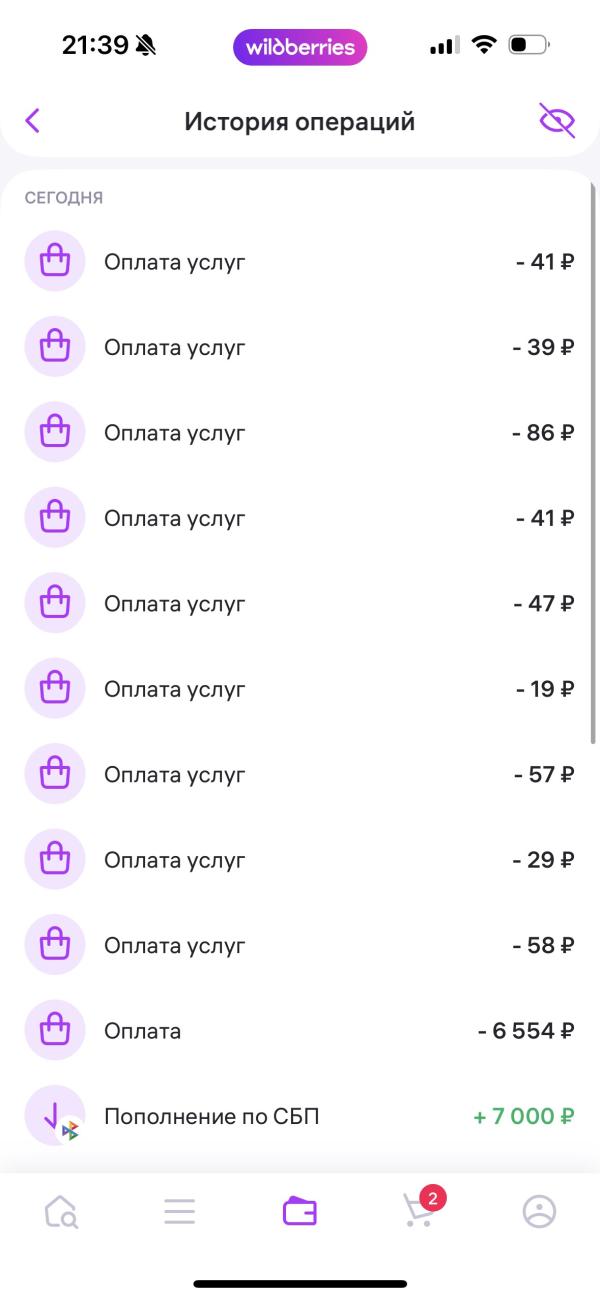The width and height of the screenshot is (600, 1300).
Task: Open the home search tab icon
Action: pyautogui.click(x=61, y=1212)
